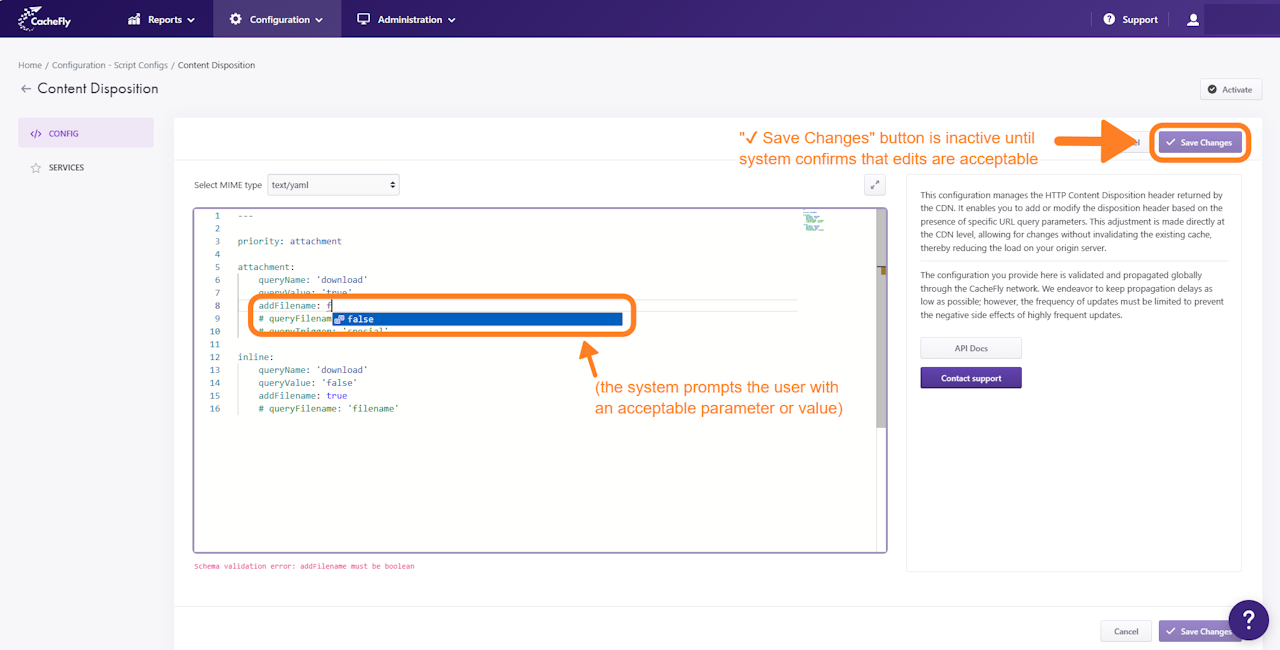
Task: Click the schema validation error message
Action: click(x=304, y=566)
